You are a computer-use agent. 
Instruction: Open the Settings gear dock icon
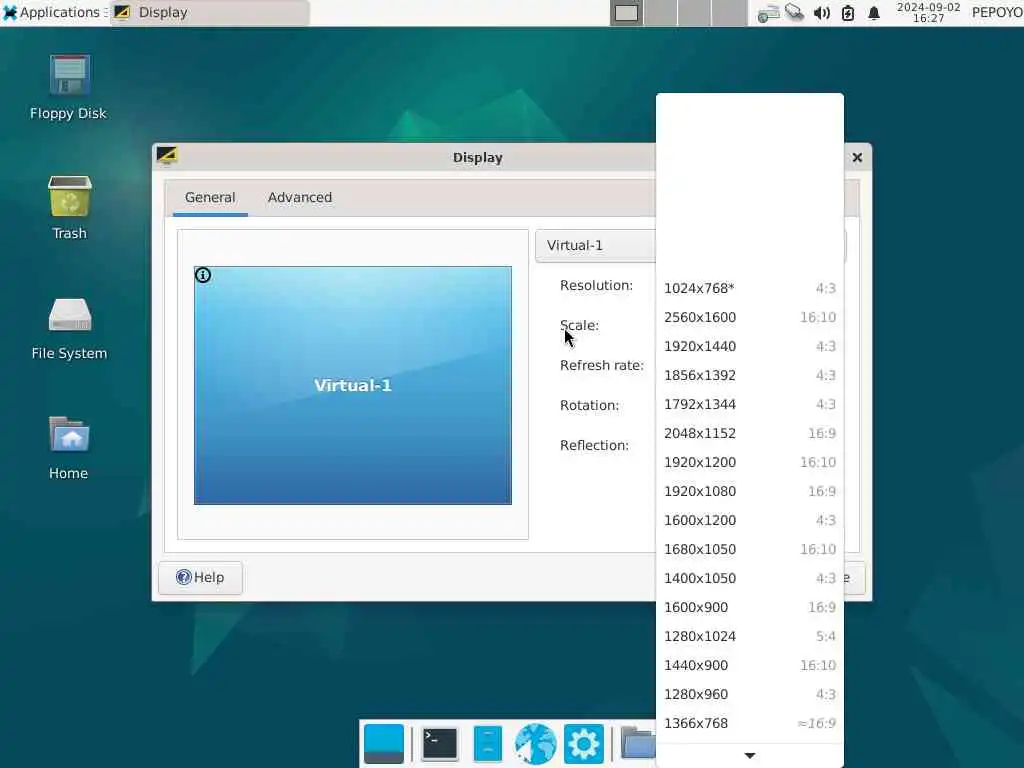(584, 744)
